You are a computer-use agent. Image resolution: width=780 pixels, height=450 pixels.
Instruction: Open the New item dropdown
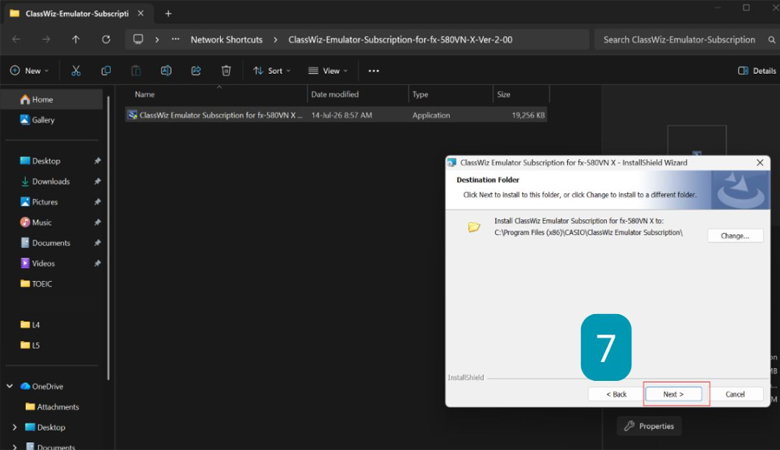tap(29, 71)
